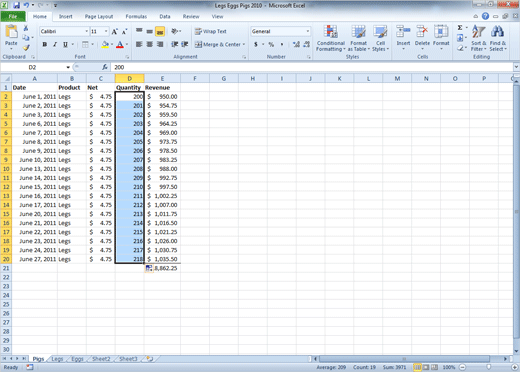
Task: Expand the Merge & Center dropdown arrow
Action: [244, 44]
